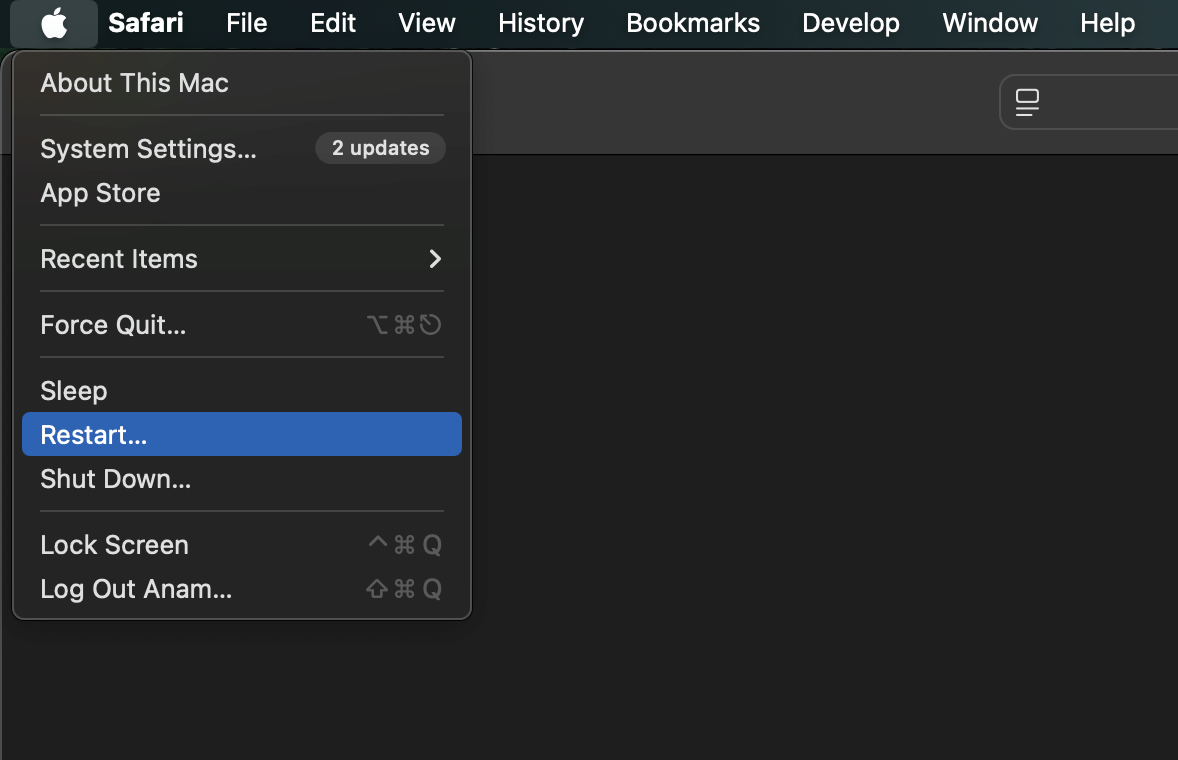Log Out the user Anam
The image size is (1178, 760).
(136, 589)
